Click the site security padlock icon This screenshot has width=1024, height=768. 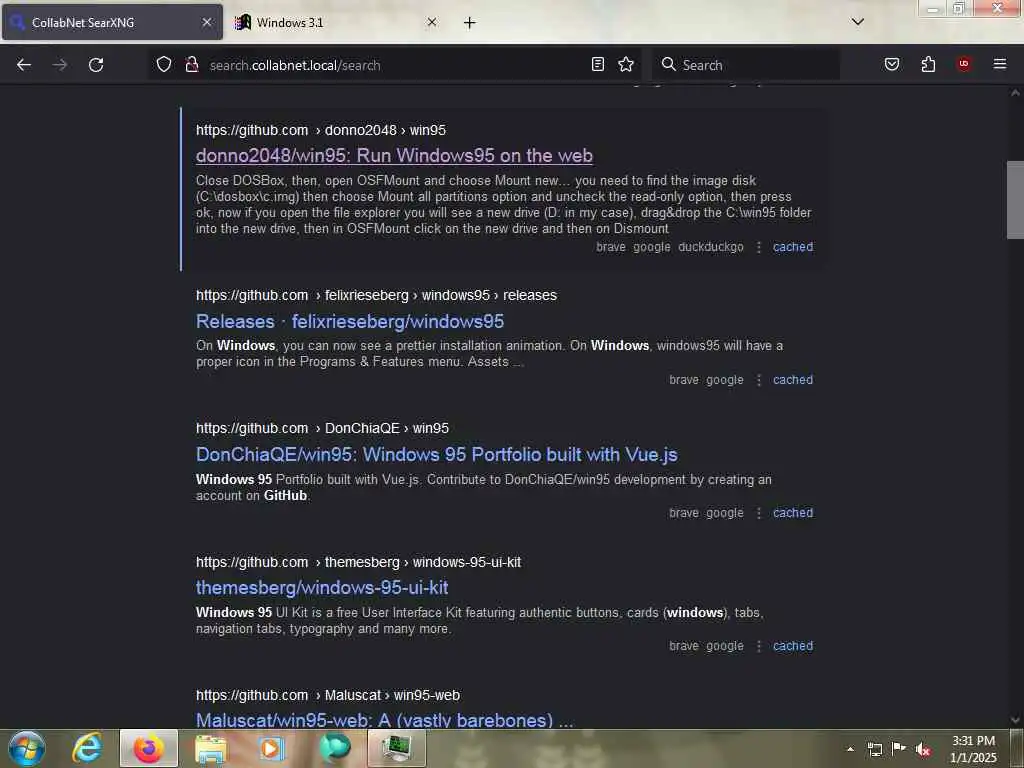192,64
